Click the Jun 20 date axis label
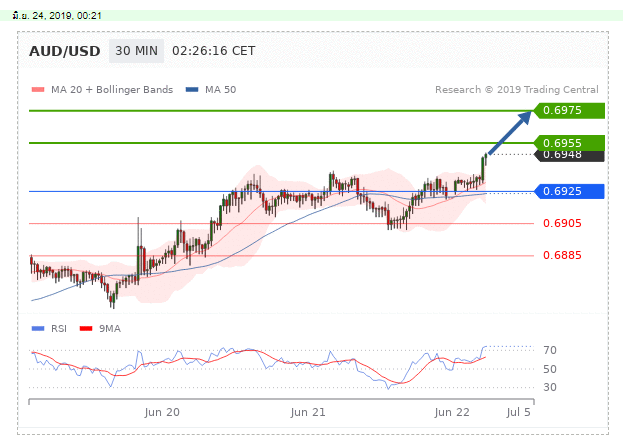This screenshot has height=443, width=623. pyautogui.click(x=162, y=412)
